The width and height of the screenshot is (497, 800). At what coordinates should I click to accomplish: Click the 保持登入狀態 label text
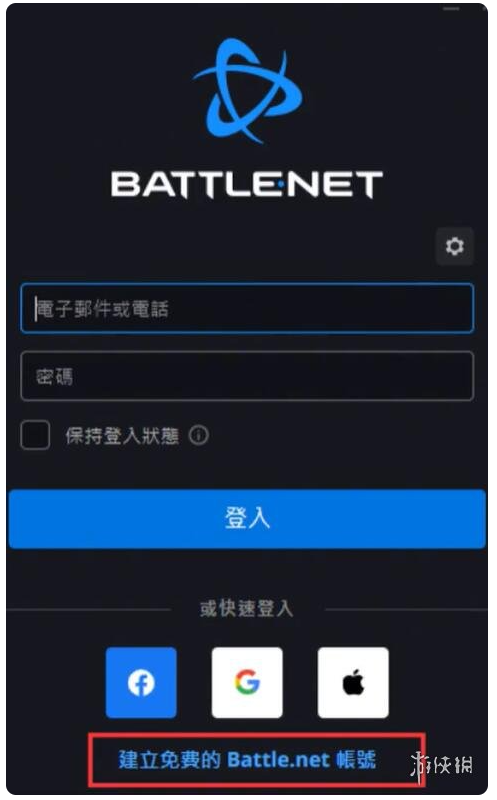pos(122,436)
